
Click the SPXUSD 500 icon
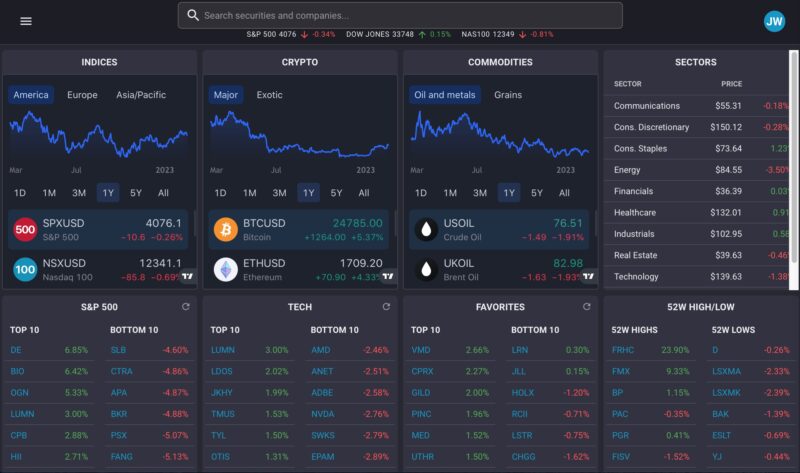click(25, 230)
